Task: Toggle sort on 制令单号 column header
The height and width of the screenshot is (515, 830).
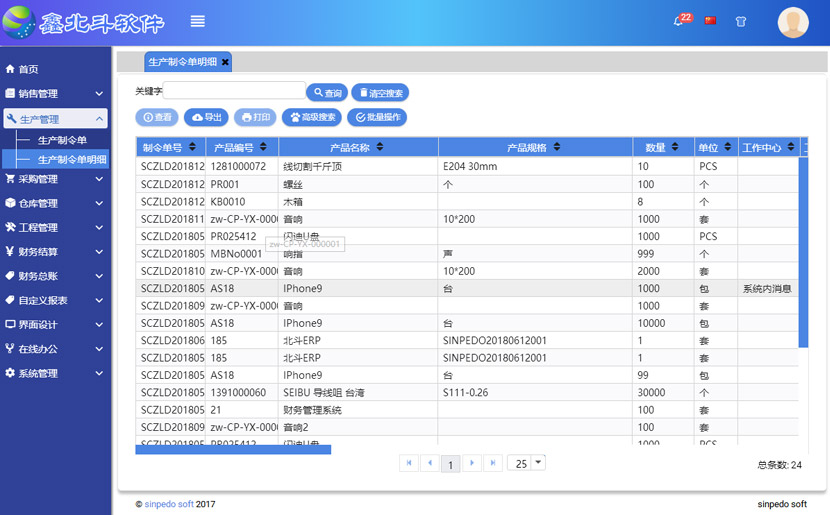Action: click(193, 148)
